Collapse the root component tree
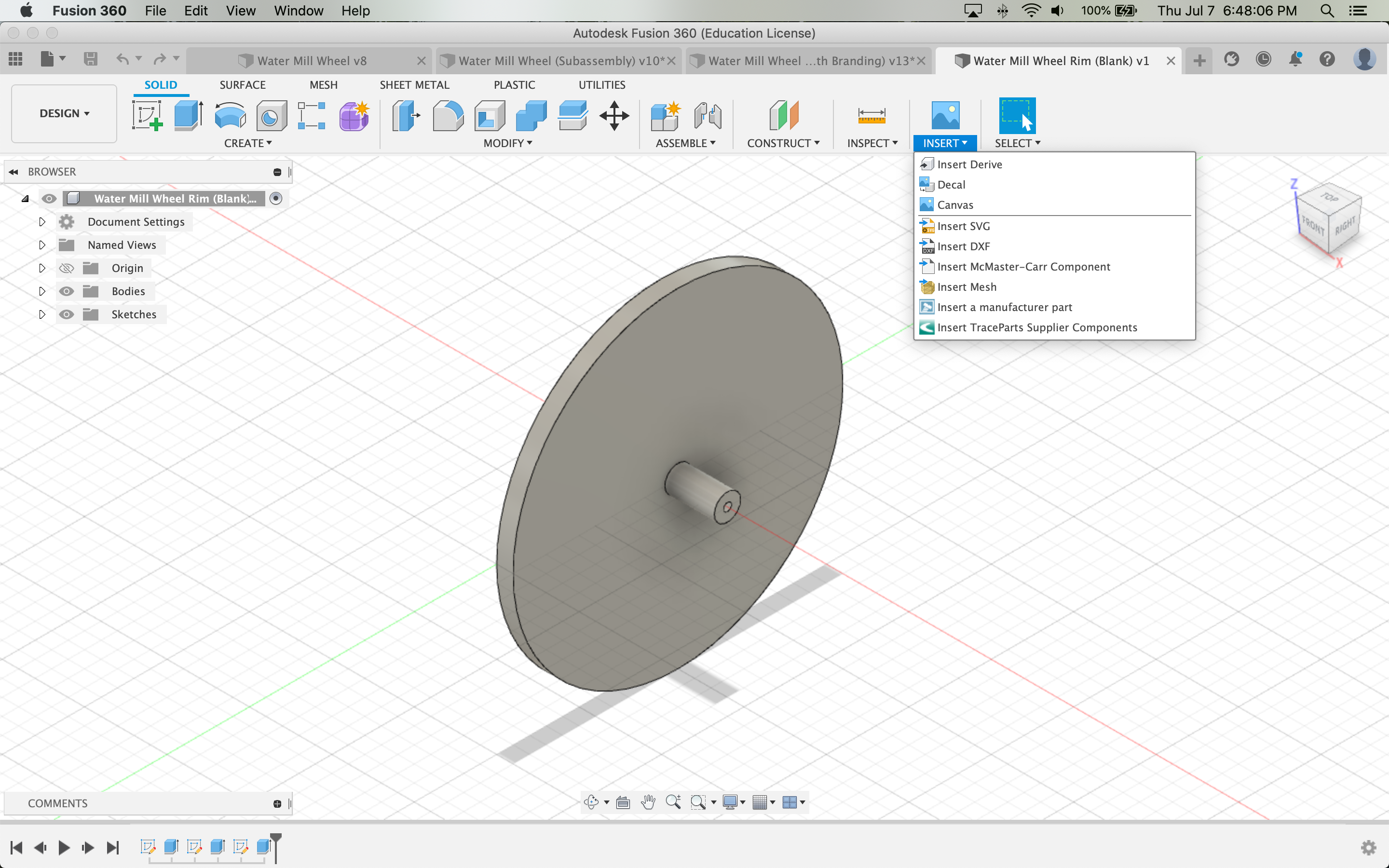1389x868 pixels. point(25,199)
